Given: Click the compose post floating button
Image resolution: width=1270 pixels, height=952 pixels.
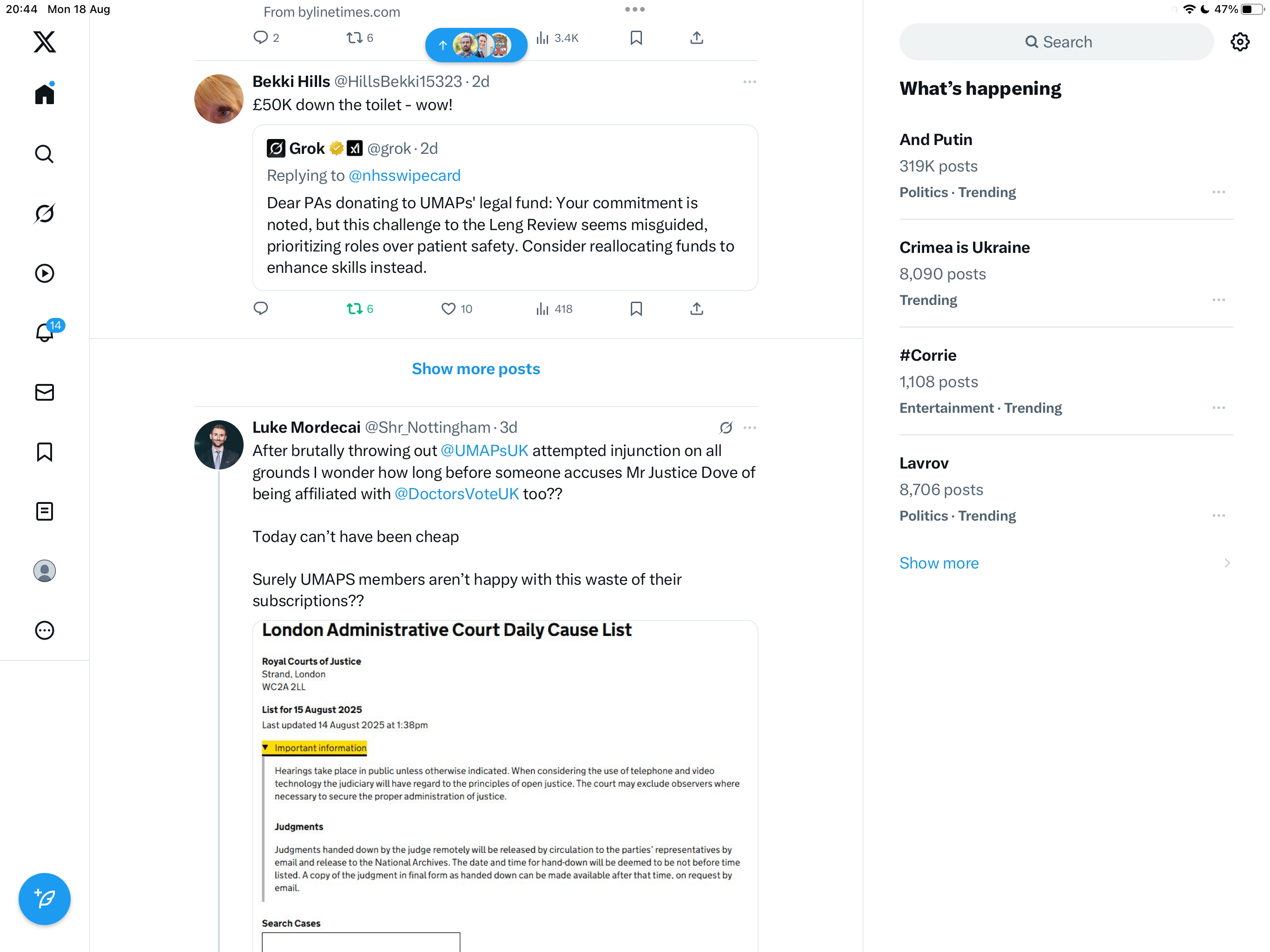Looking at the screenshot, I should [x=44, y=899].
